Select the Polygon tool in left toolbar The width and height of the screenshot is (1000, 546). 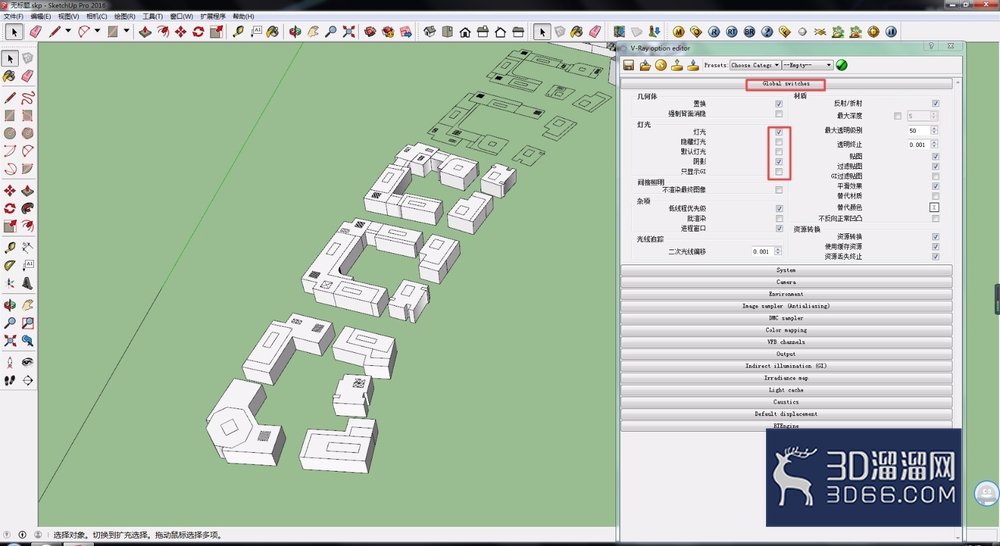tap(27, 133)
